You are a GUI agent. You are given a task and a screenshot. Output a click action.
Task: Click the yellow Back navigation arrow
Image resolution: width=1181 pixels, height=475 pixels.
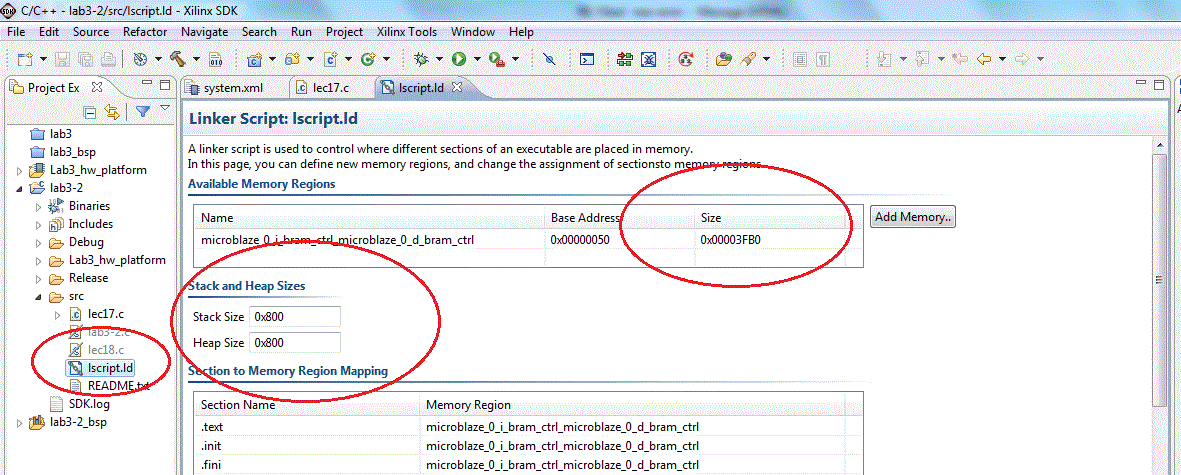[x=984, y=60]
